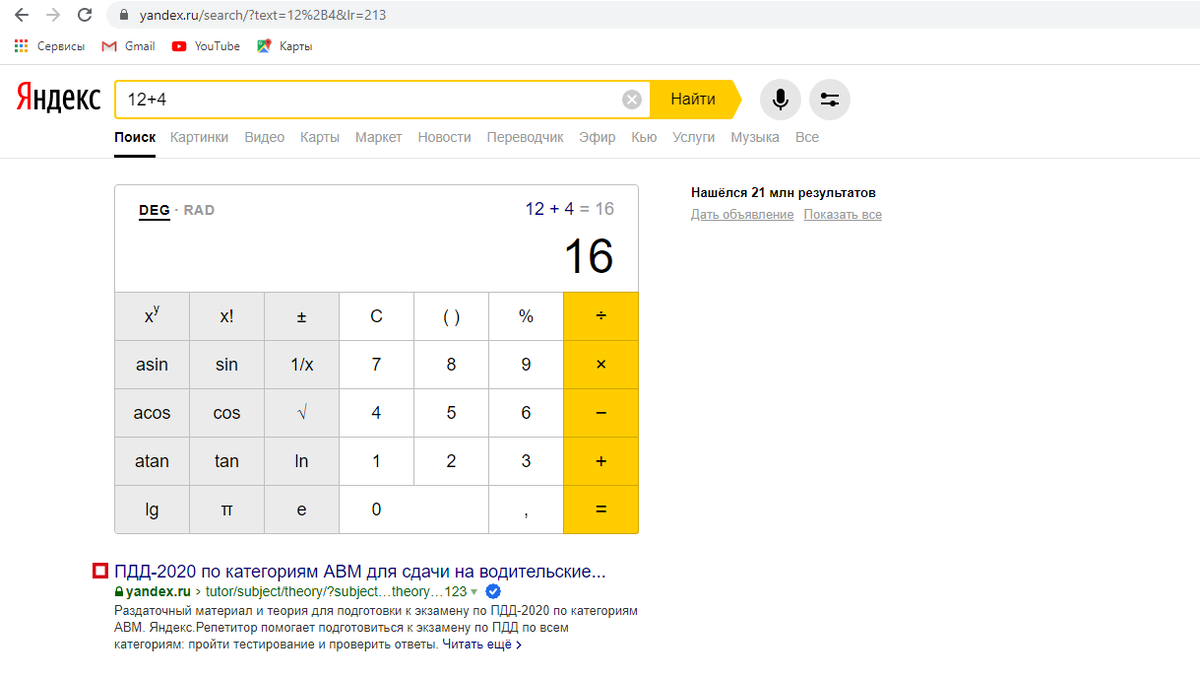The height and width of the screenshot is (680, 1200).
Task: Open the Карты search tab
Action: (x=320, y=137)
